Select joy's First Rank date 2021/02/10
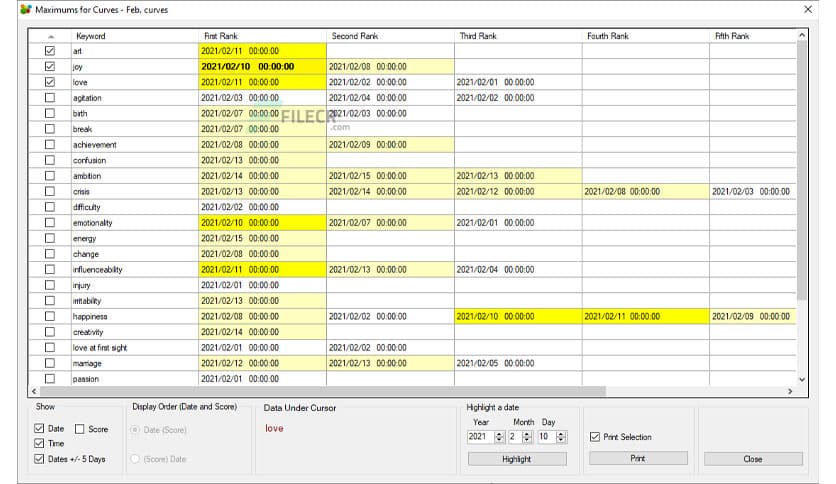 (262, 67)
